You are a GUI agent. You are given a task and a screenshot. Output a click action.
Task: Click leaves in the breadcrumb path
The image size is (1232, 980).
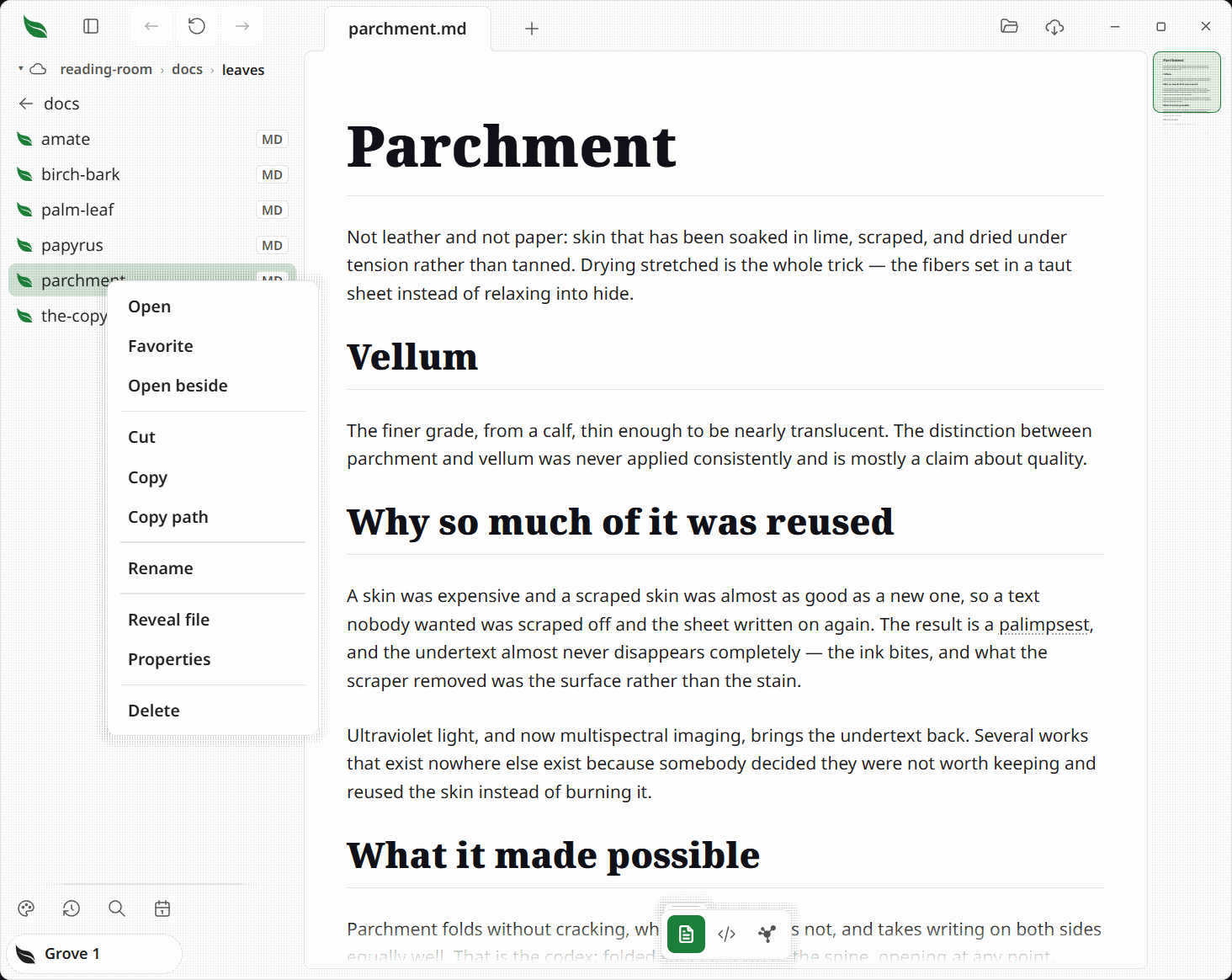pyautogui.click(x=243, y=70)
